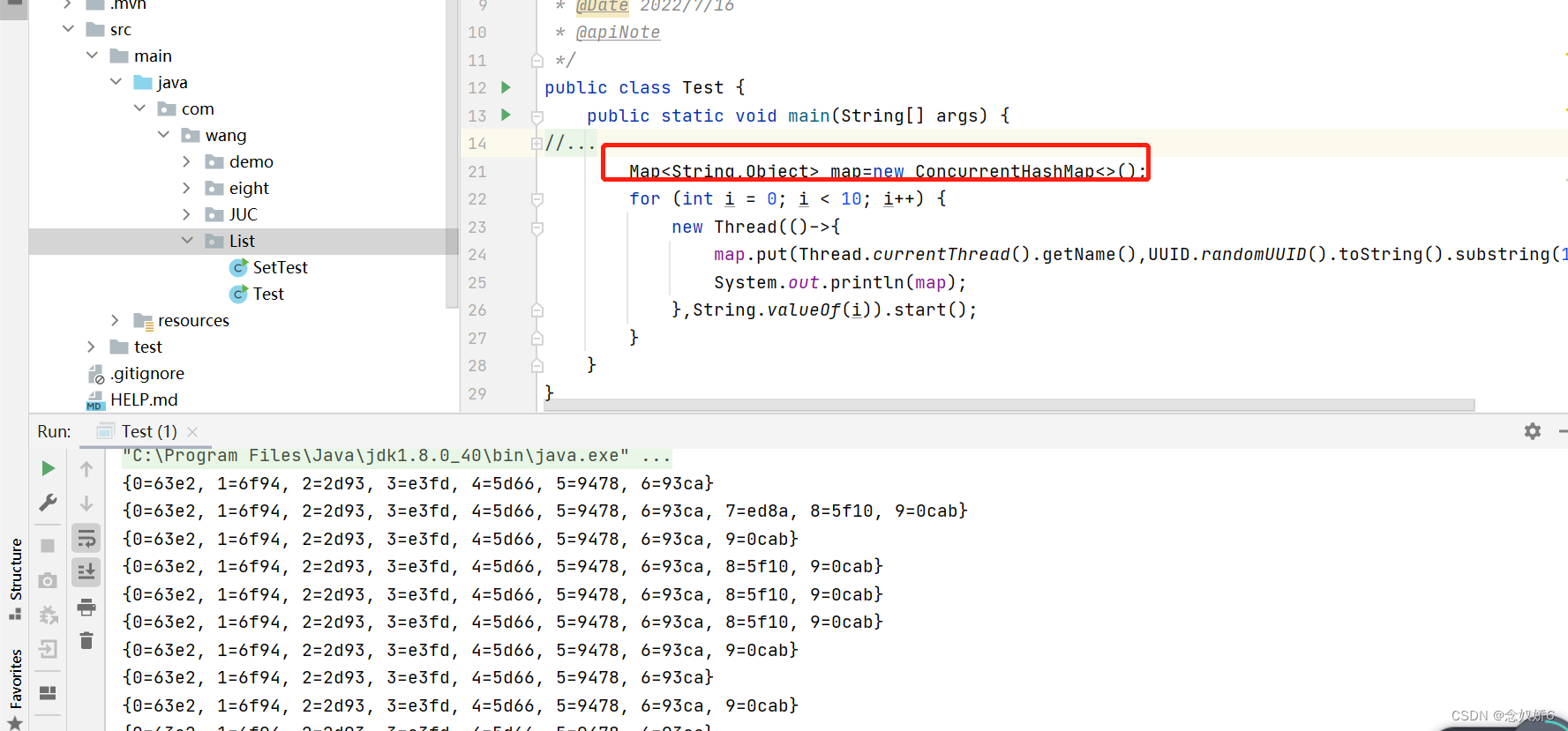Run class Test from gutter line 12

click(x=506, y=87)
